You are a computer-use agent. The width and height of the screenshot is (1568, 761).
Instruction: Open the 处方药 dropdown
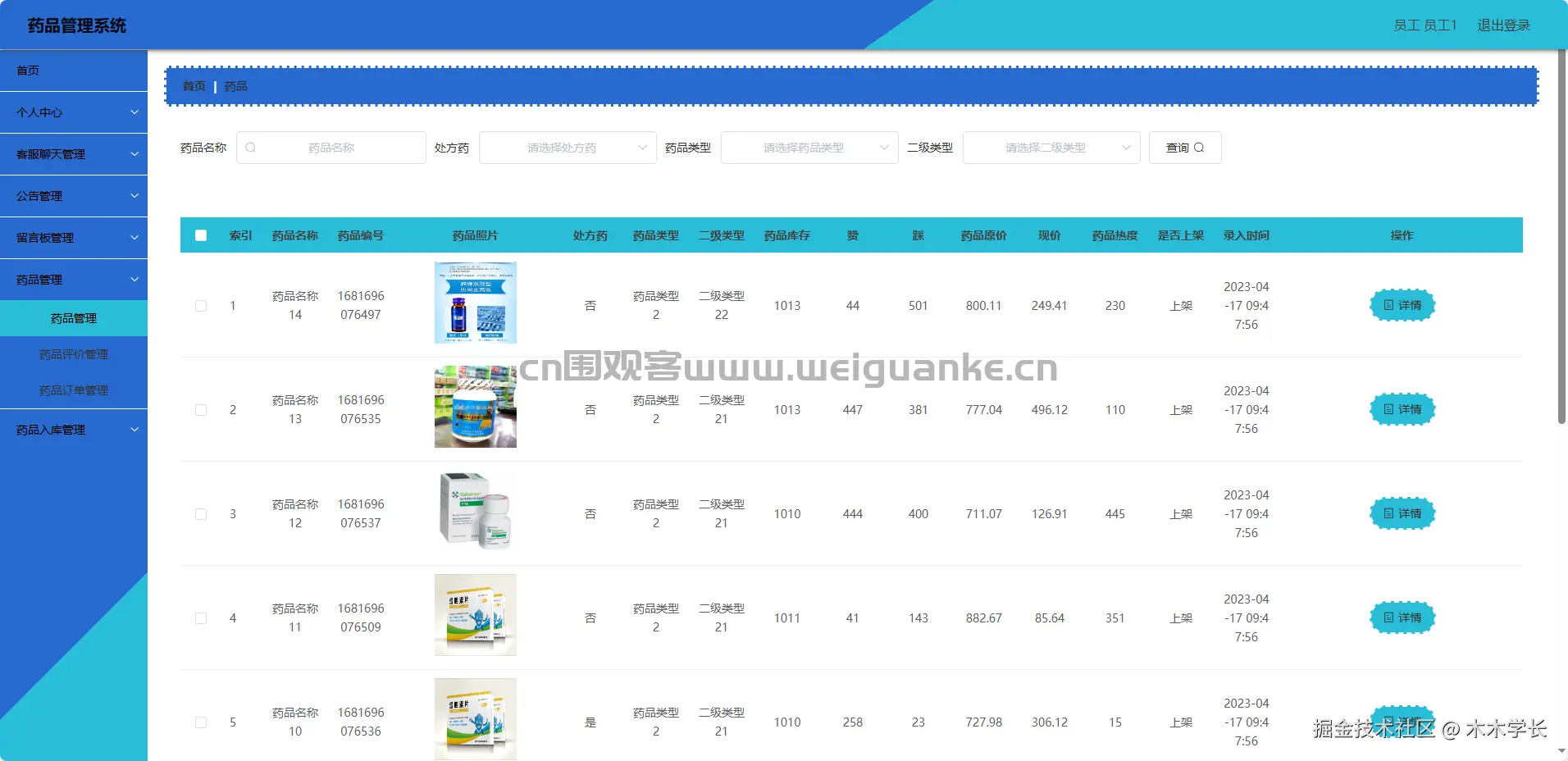pos(567,148)
